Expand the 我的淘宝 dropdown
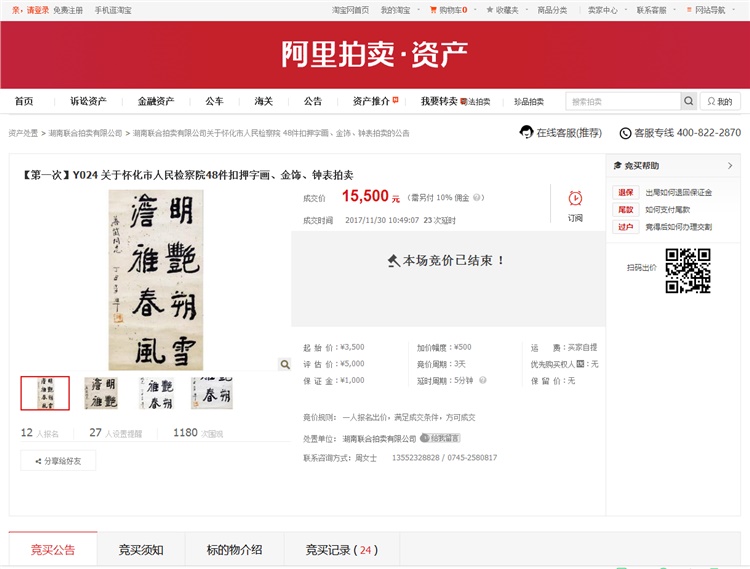 (x=419, y=10)
